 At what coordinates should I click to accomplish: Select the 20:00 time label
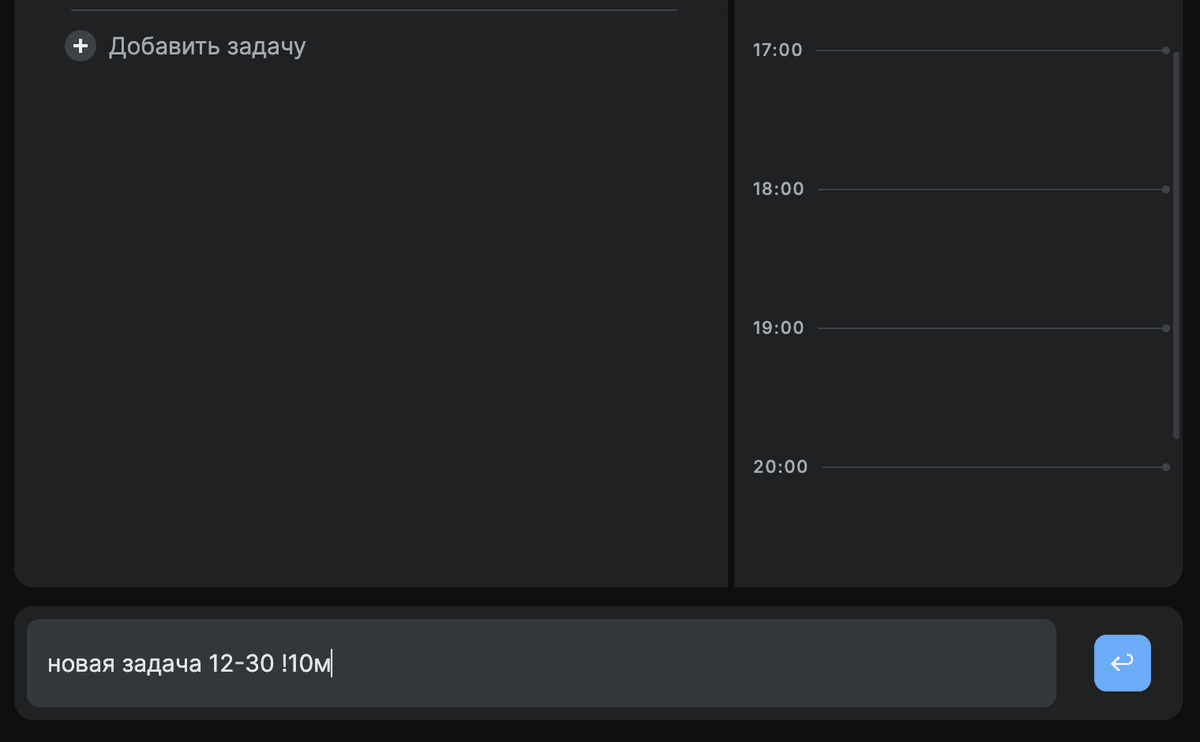[780, 467]
